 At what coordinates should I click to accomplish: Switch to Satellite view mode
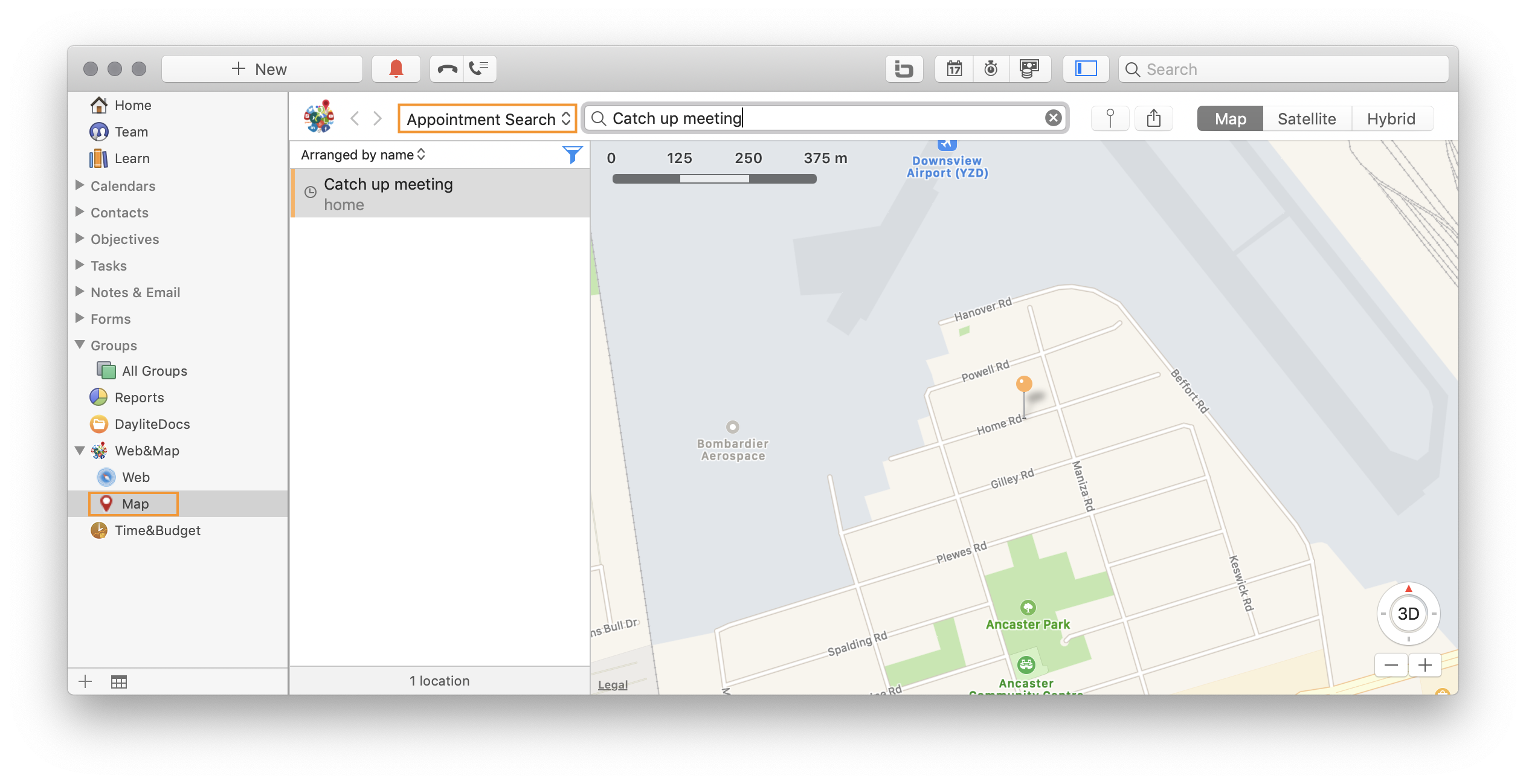coord(1307,118)
